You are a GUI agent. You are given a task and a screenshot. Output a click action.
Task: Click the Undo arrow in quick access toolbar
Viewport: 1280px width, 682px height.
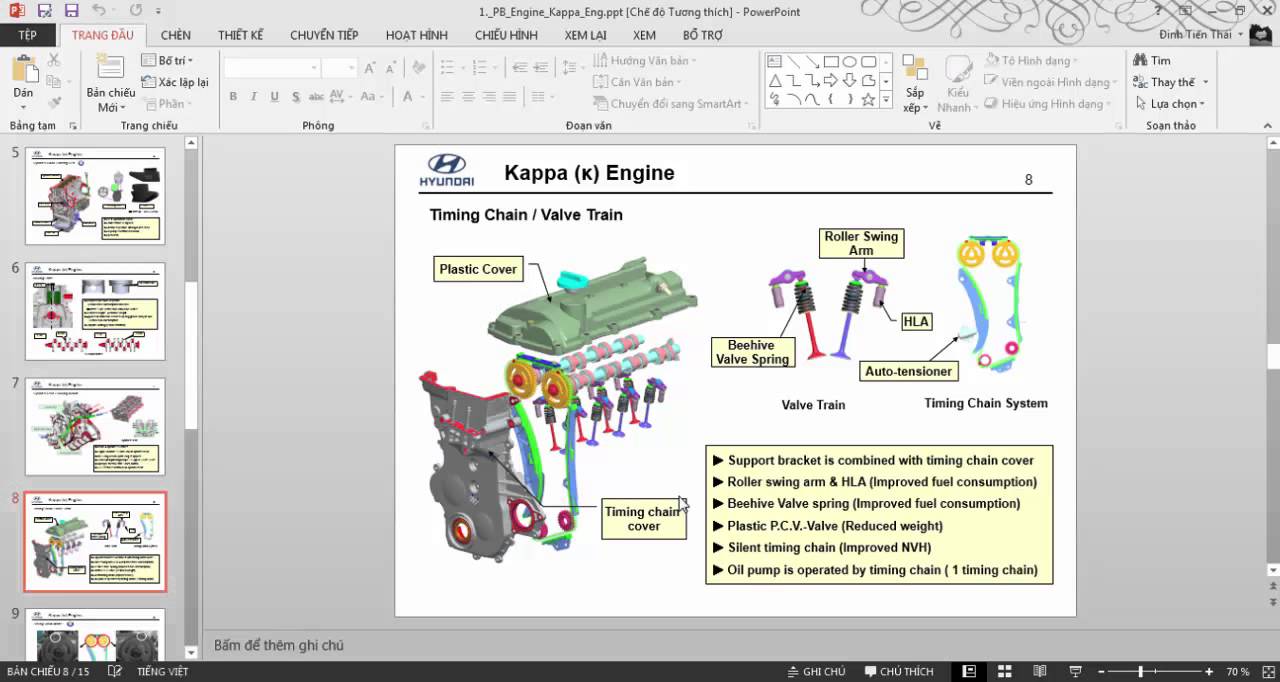[x=98, y=11]
